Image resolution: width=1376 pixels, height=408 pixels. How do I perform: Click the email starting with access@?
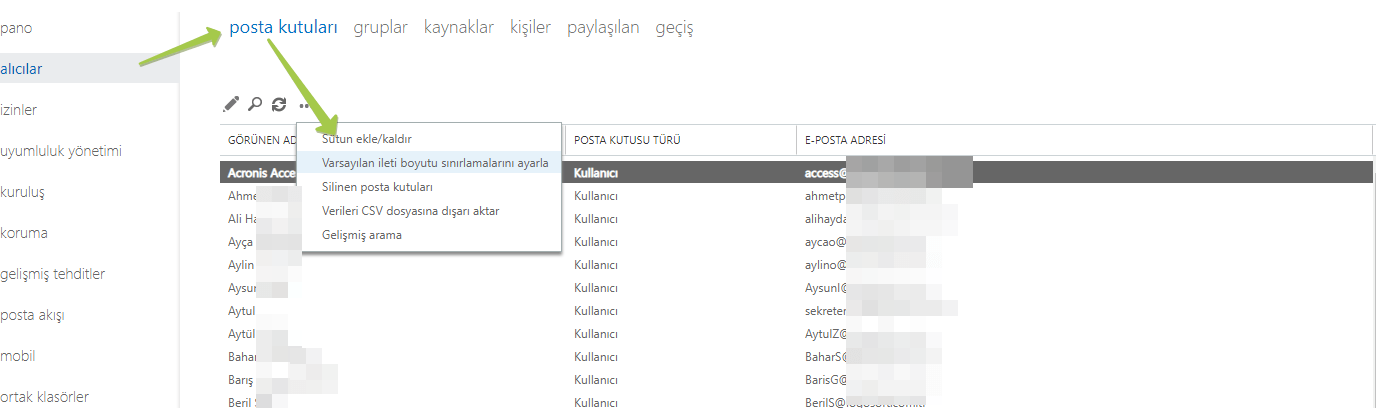[x=826, y=172]
